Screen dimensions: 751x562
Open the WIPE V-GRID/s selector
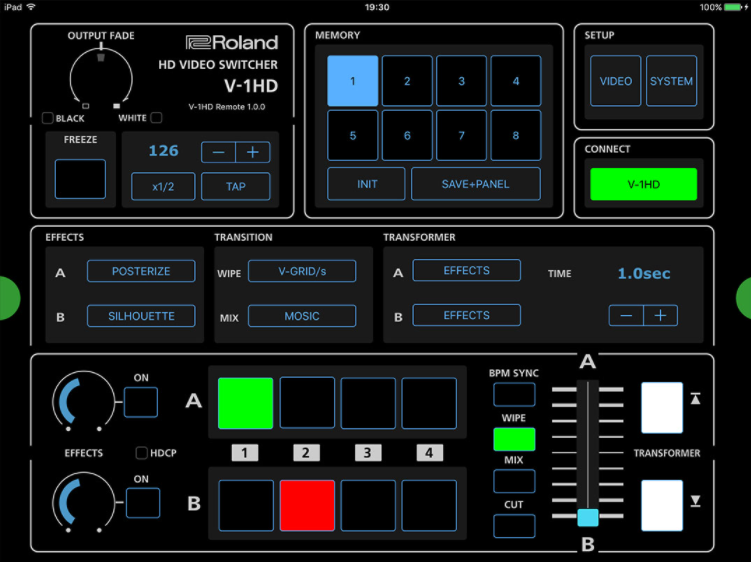coord(302,271)
